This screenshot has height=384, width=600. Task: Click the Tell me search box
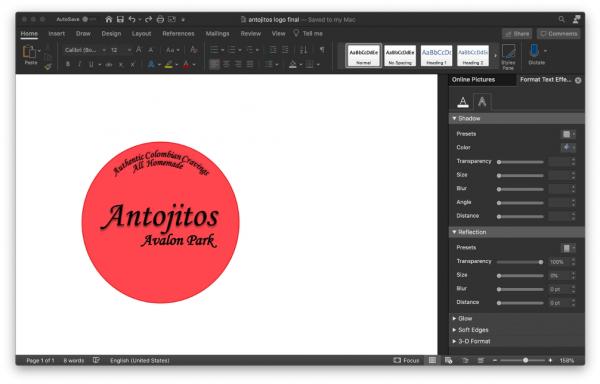(x=308, y=34)
